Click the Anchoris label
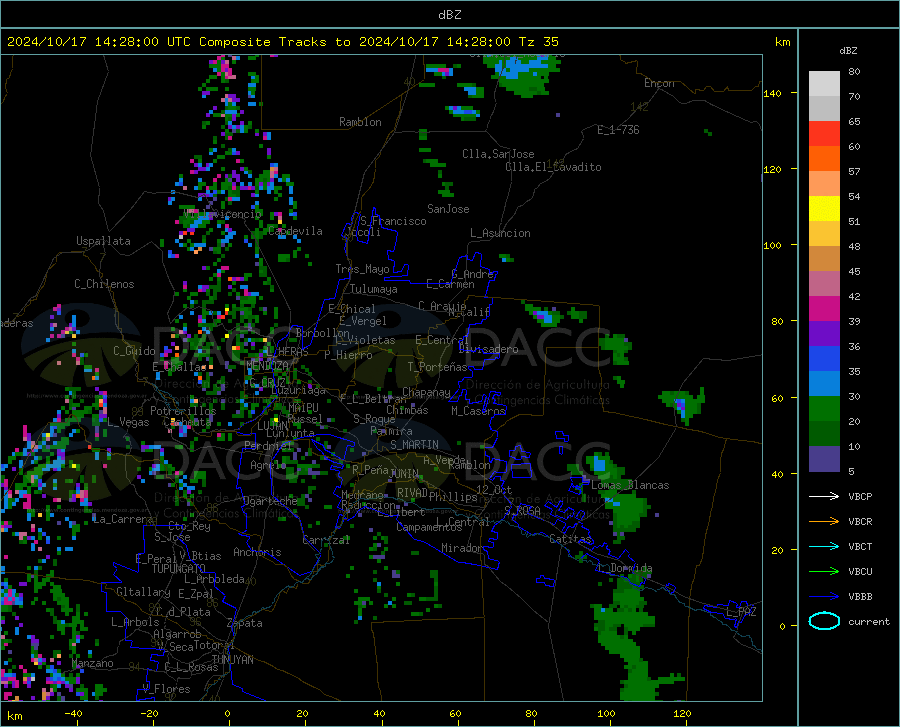 click(x=257, y=552)
